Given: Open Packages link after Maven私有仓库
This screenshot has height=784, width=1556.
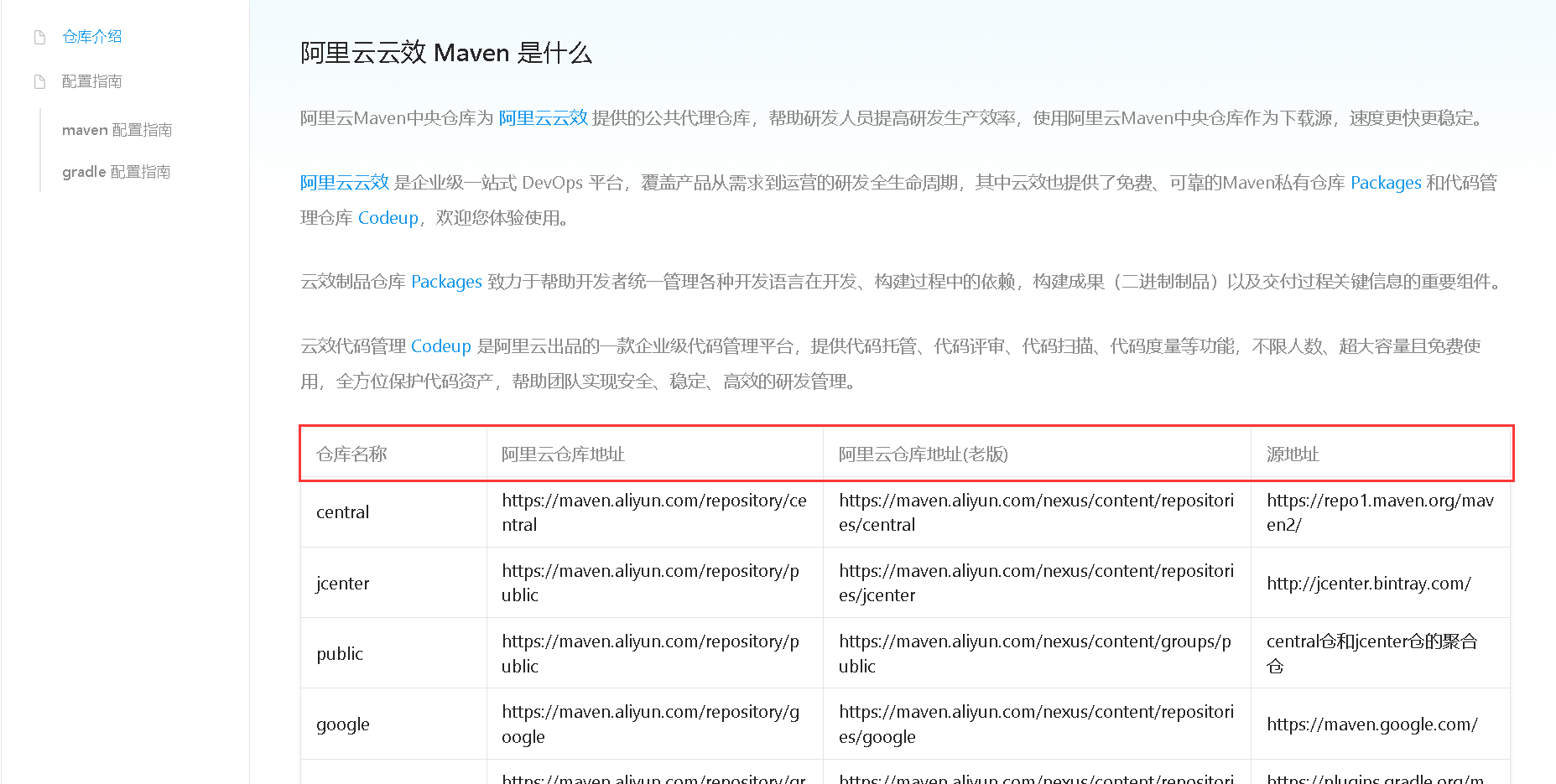Looking at the screenshot, I should coord(1386,183).
